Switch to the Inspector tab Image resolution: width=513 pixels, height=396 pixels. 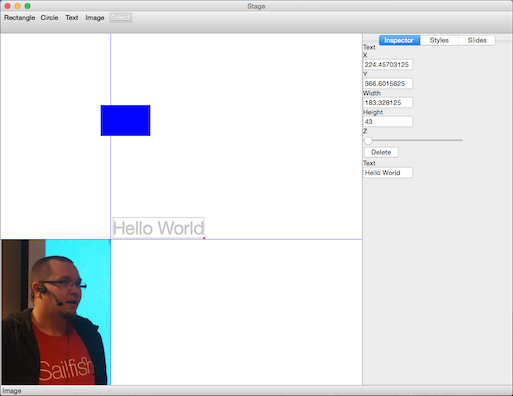pos(399,40)
